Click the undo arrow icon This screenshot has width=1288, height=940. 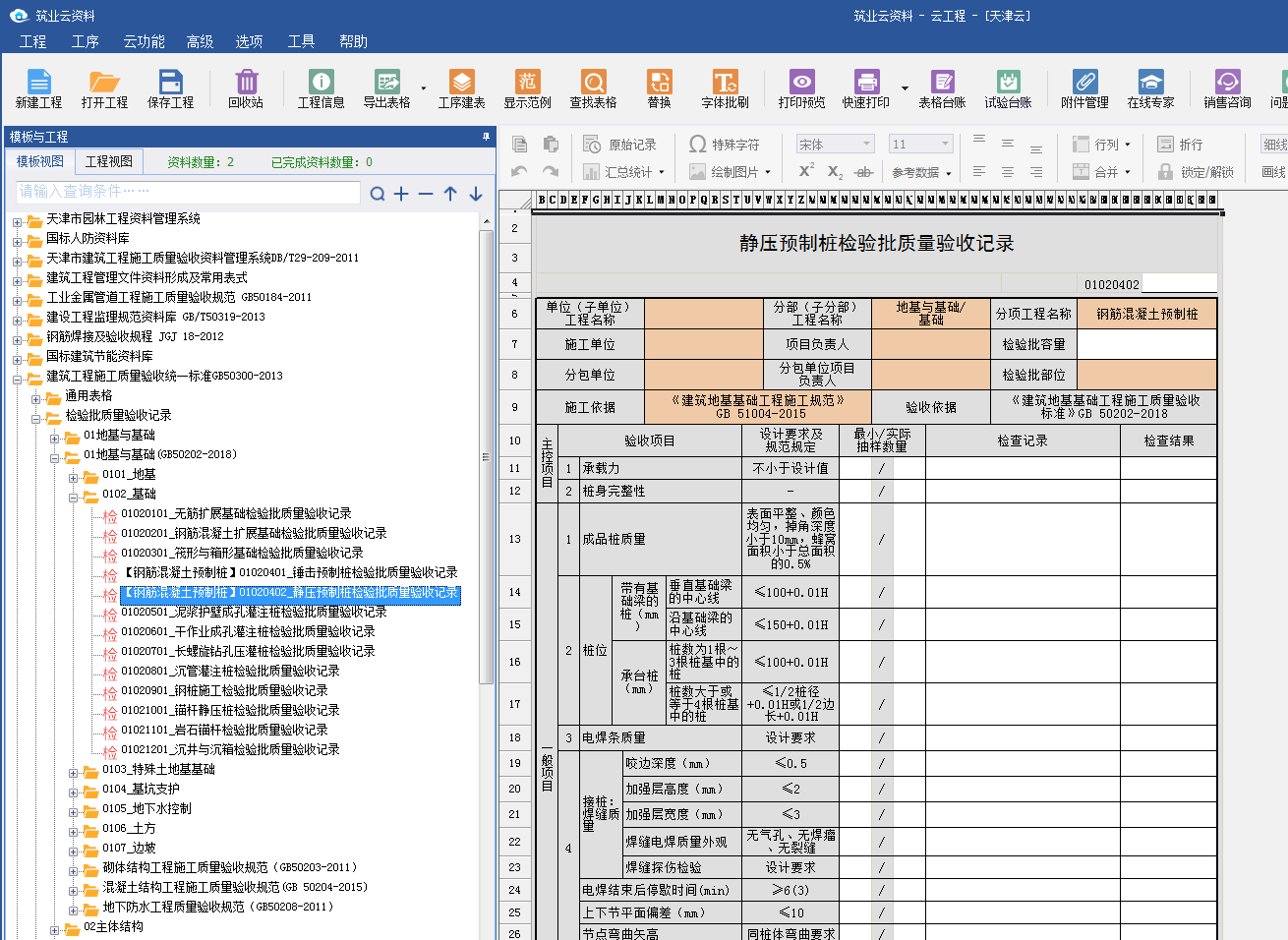519,171
